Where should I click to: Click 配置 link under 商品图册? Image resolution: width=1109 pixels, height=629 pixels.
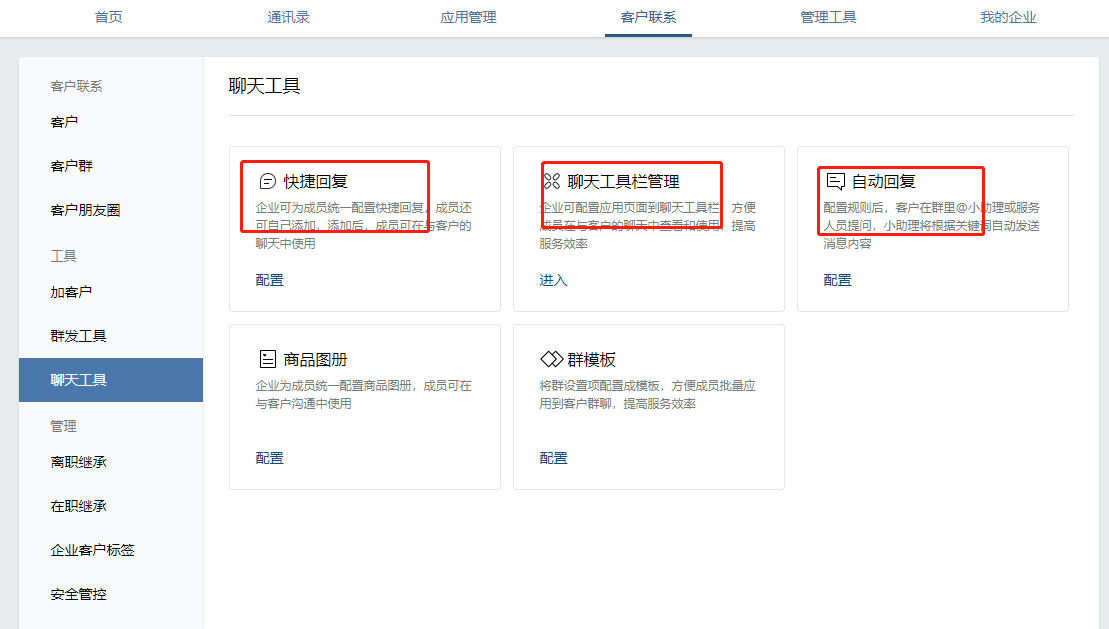(x=269, y=458)
